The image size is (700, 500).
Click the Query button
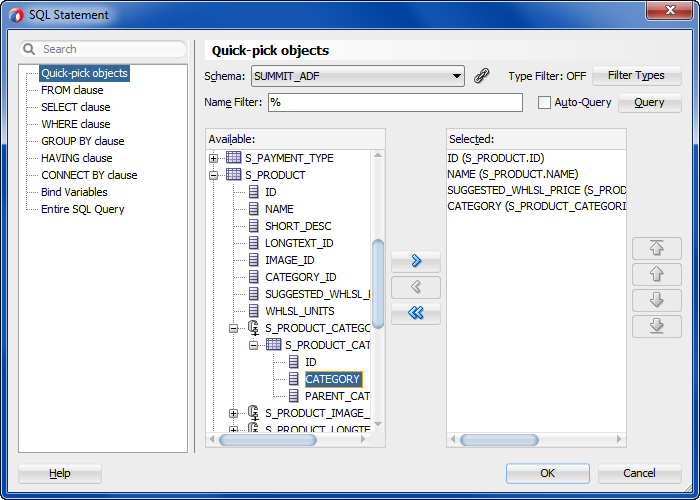(650, 102)
